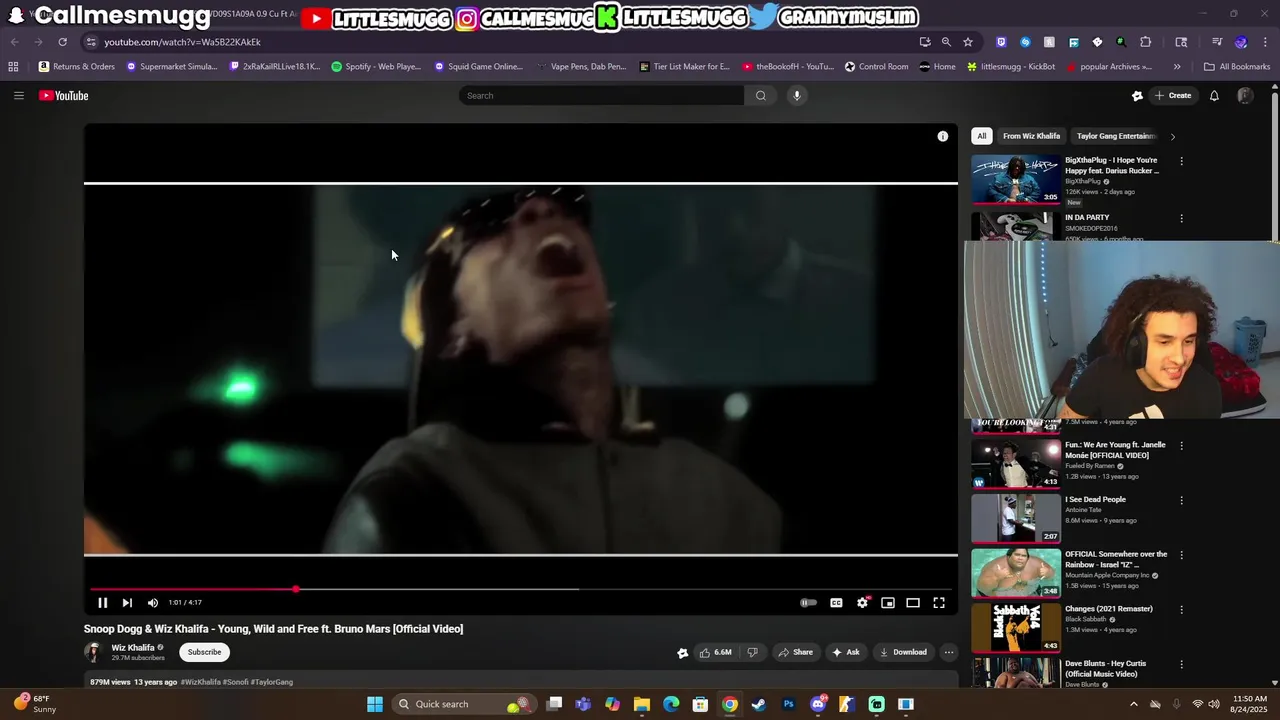Mute the video volume

[x=153, y=603]
